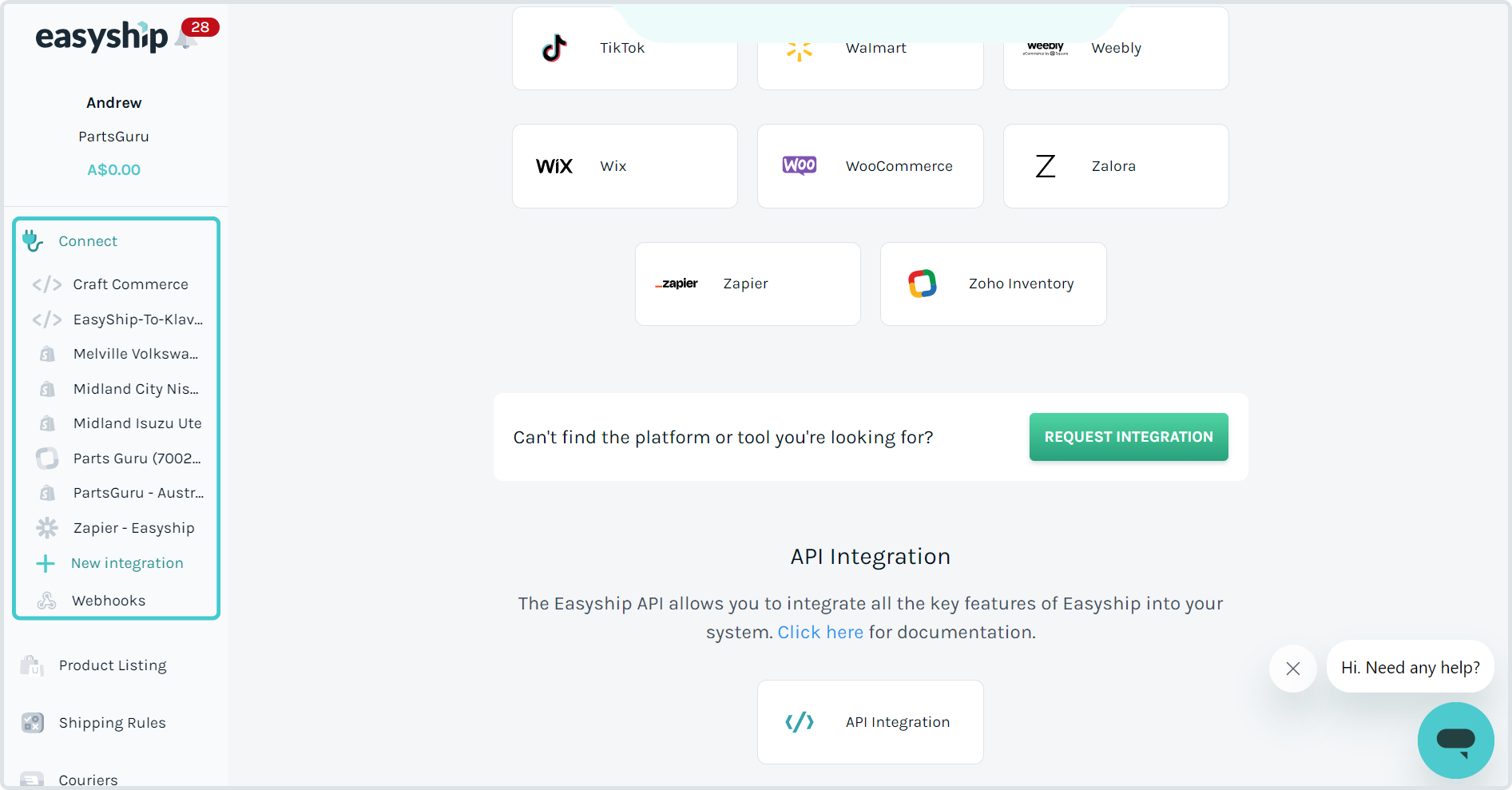
Task: Click the Shopify icon beside Midland City Nis...
Action: 47,389
